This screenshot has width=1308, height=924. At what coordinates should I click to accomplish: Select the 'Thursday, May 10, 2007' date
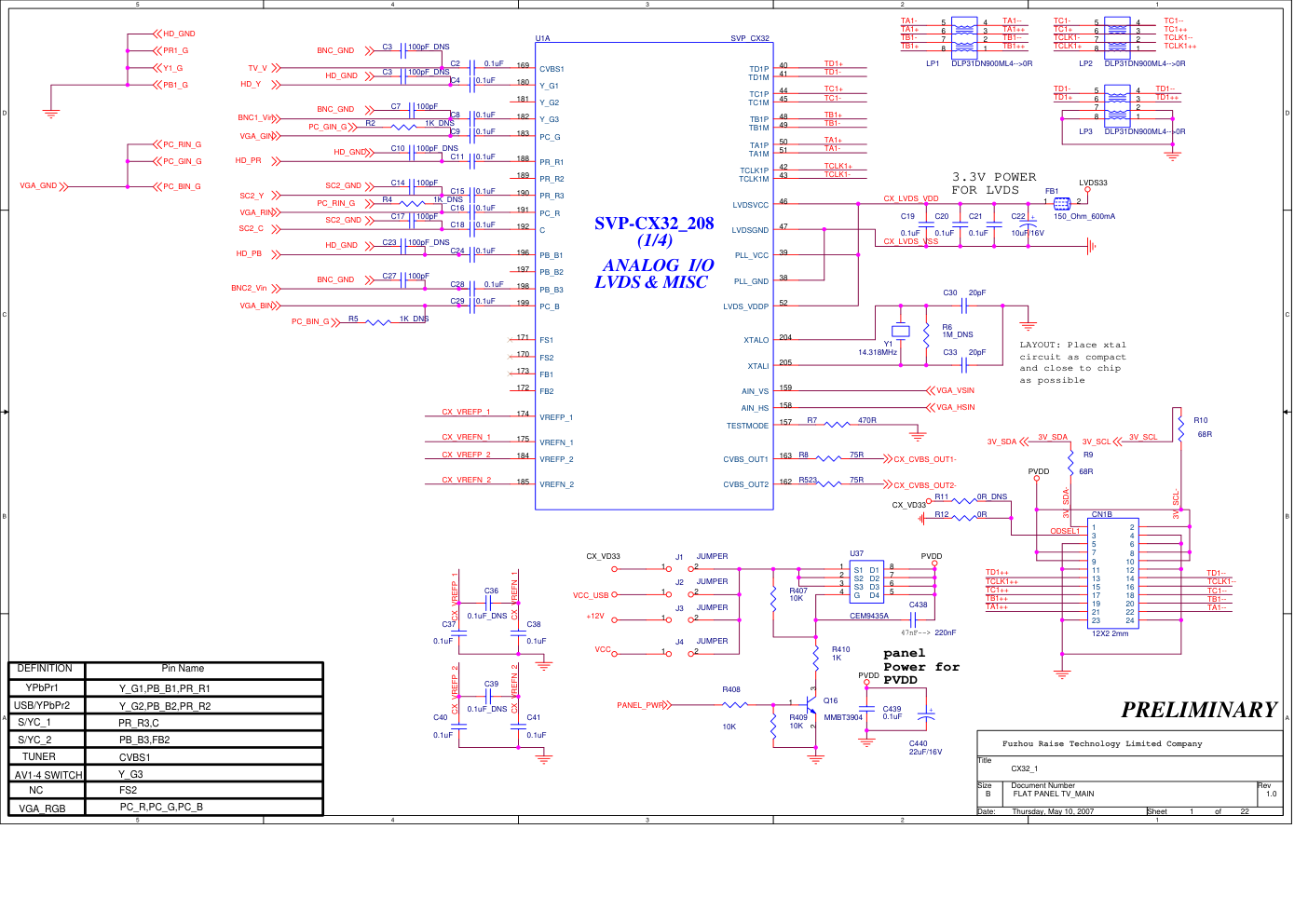pos(1053,811)
